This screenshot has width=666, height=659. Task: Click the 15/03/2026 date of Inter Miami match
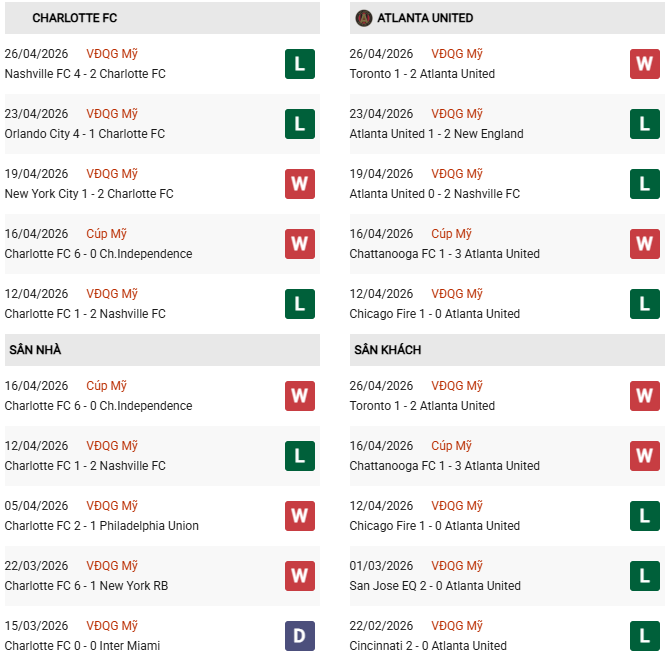click(x=37, y=626)
